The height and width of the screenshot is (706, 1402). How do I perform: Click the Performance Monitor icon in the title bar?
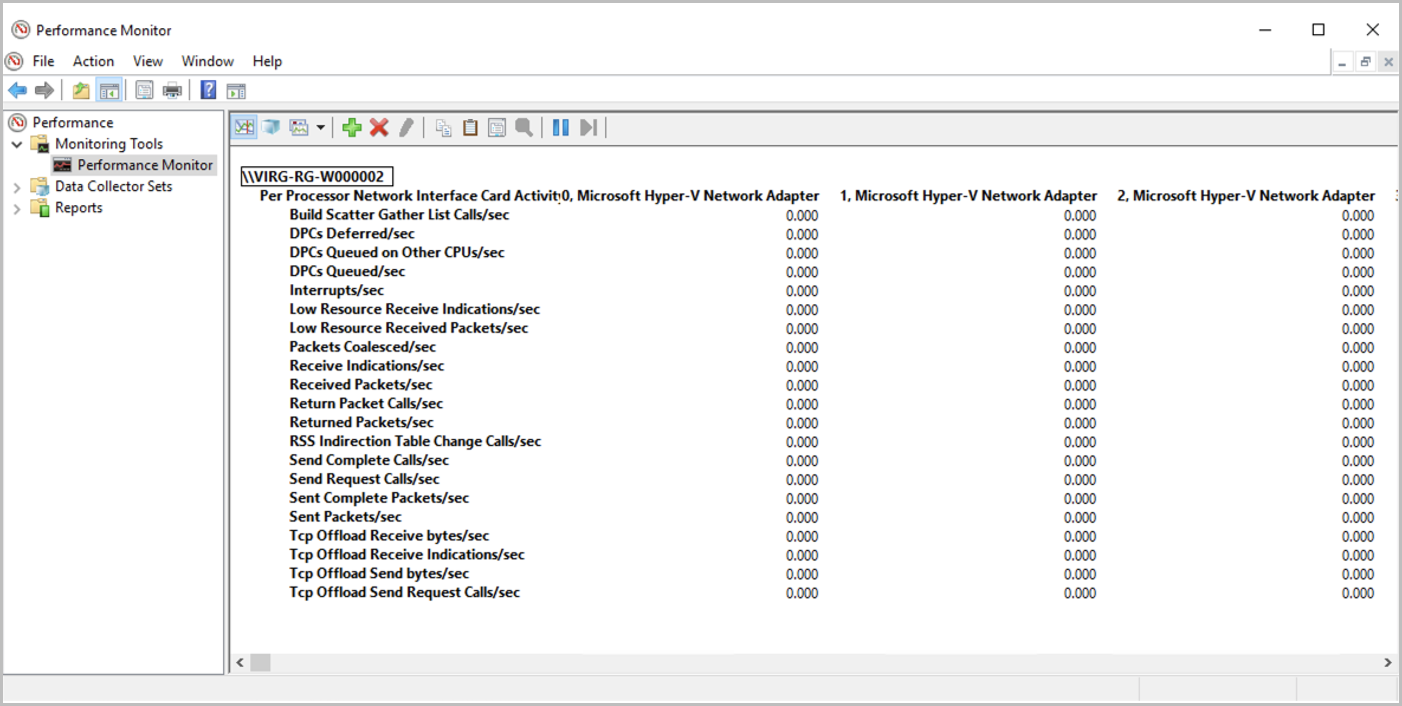click(20, 30)
